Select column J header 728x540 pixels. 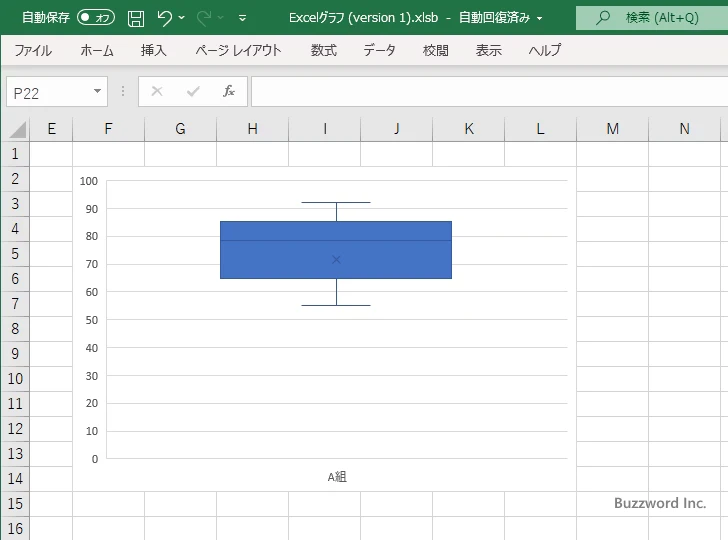(396, 129)
